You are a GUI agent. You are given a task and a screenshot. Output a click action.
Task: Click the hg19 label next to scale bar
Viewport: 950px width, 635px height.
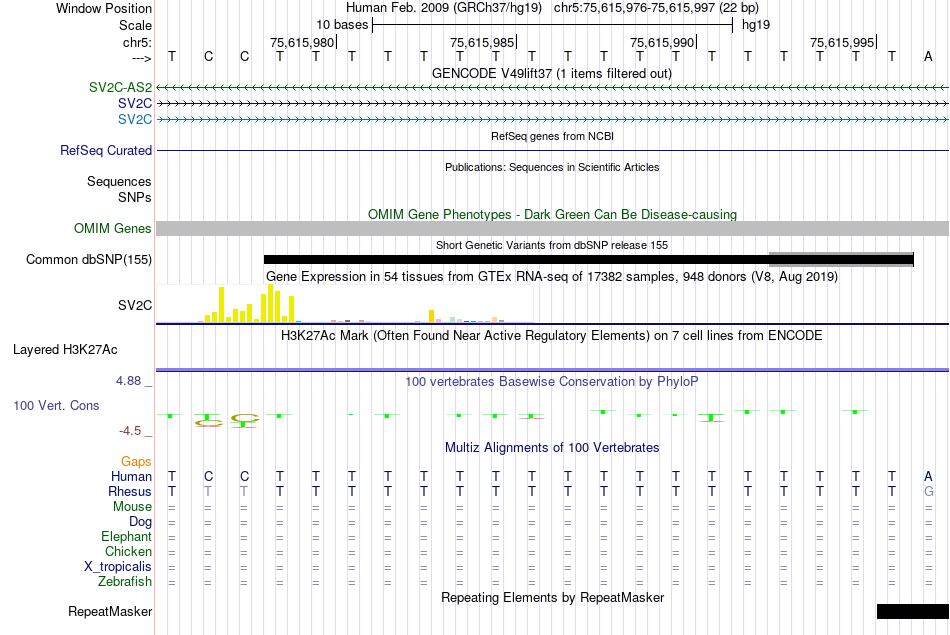[x=756, y=25]
